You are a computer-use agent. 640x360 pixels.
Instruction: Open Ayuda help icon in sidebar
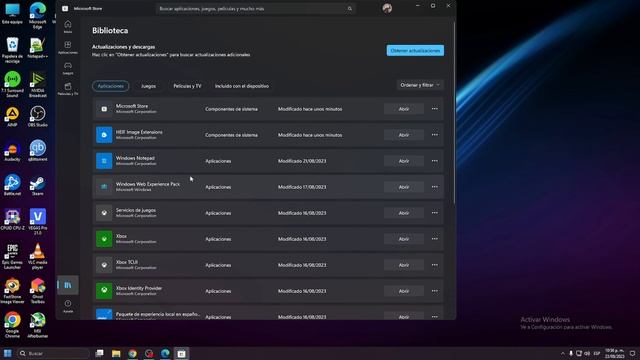68,306
